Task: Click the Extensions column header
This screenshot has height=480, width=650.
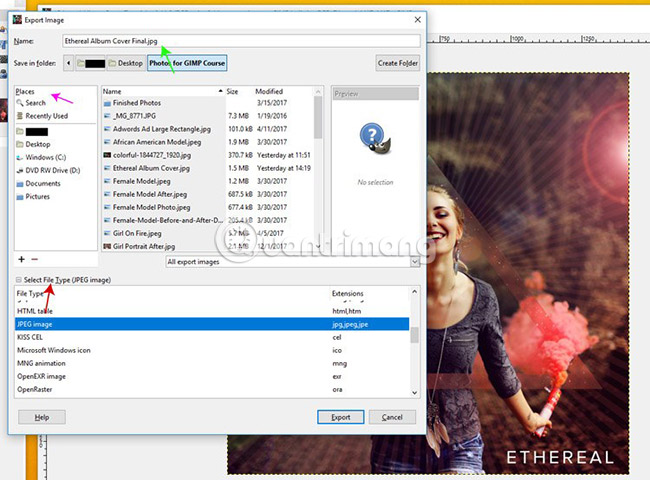Action: click(369, 293)
